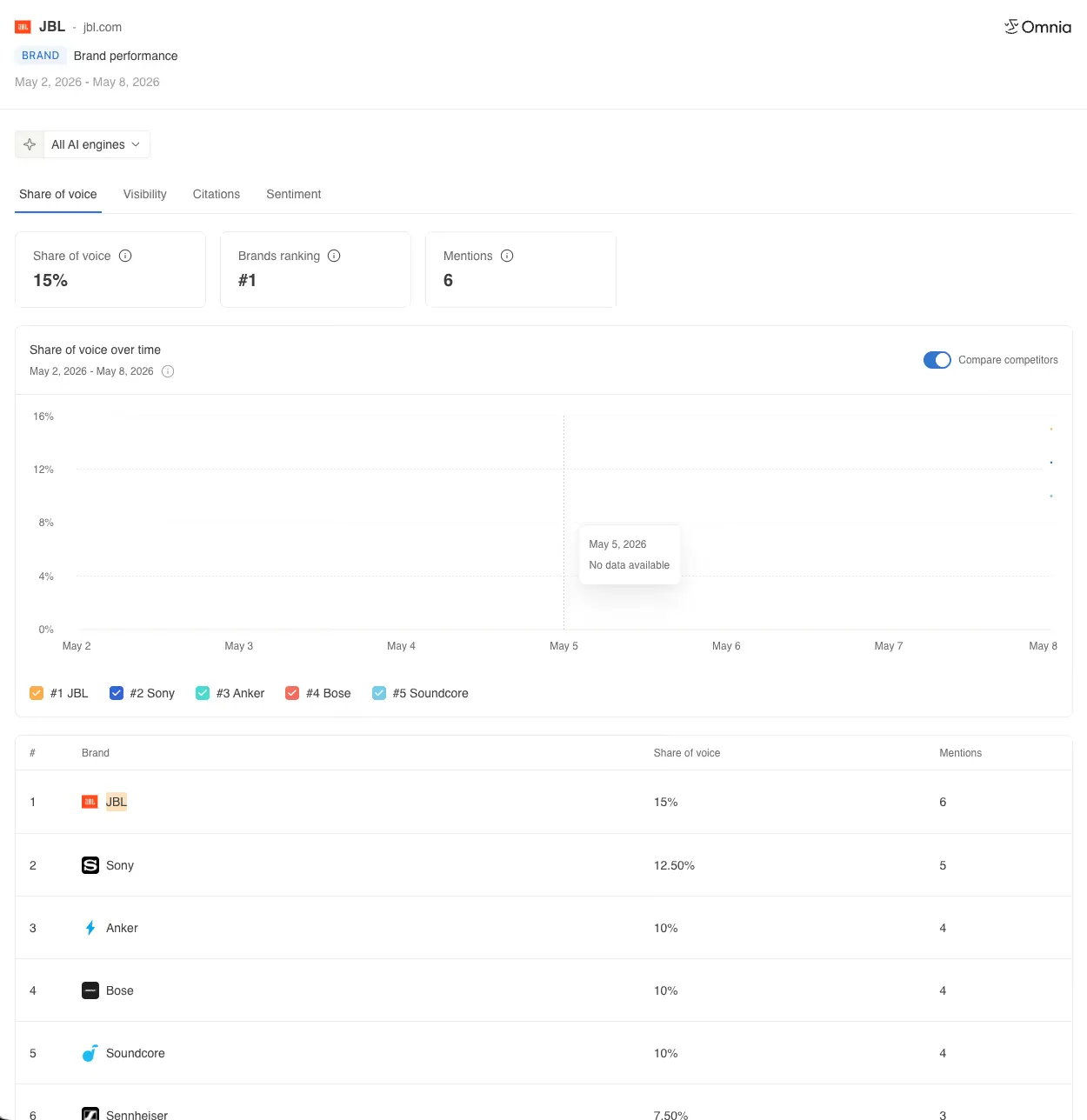Image resolution: width=1087 pixels, height=1120 pixels.
Task: Open the All AI engines dropdown
Action: coord(96,144)
